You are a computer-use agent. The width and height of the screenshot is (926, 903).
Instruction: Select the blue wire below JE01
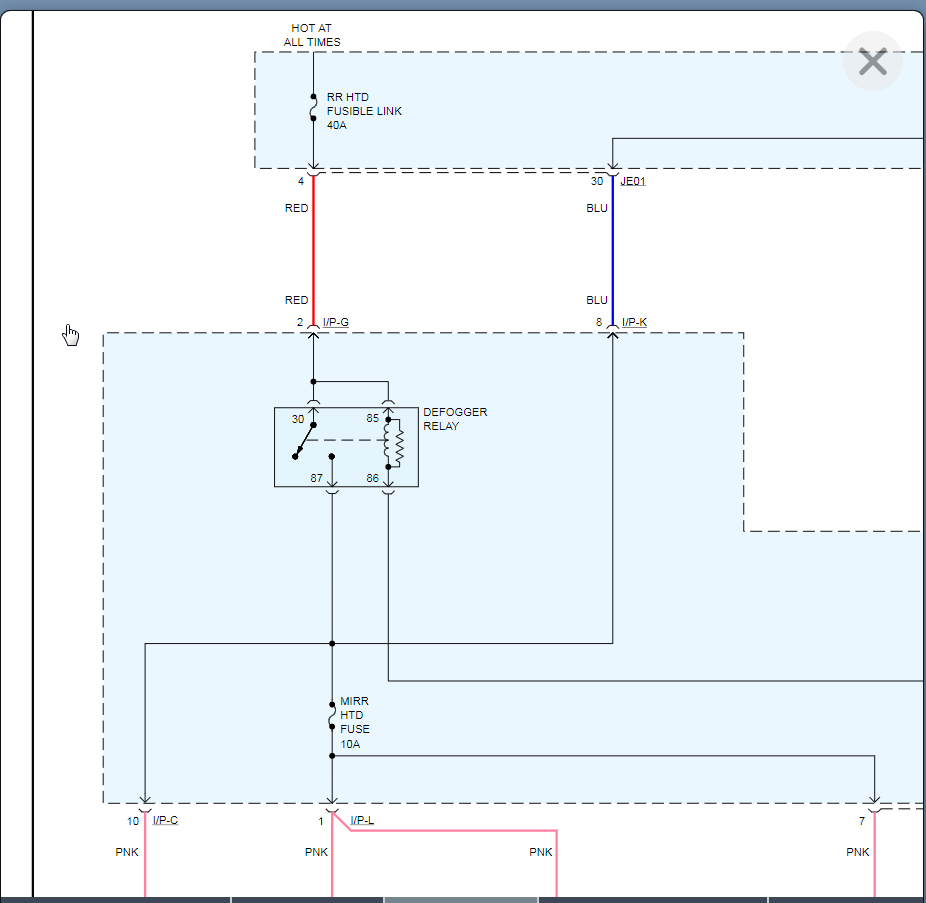pyautogui.click(x=613, y=250)
